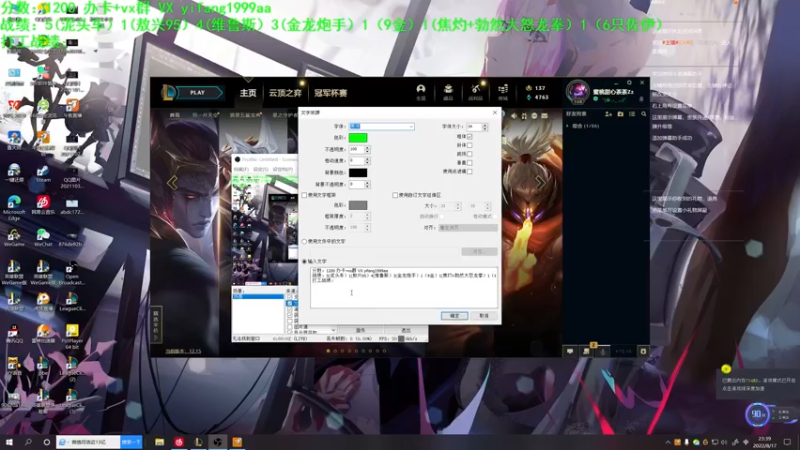The height and width of the screenshot is (450, 800).
Task: Click the 背景不透明度 spinner arrows
Action: tap(367, 184)
